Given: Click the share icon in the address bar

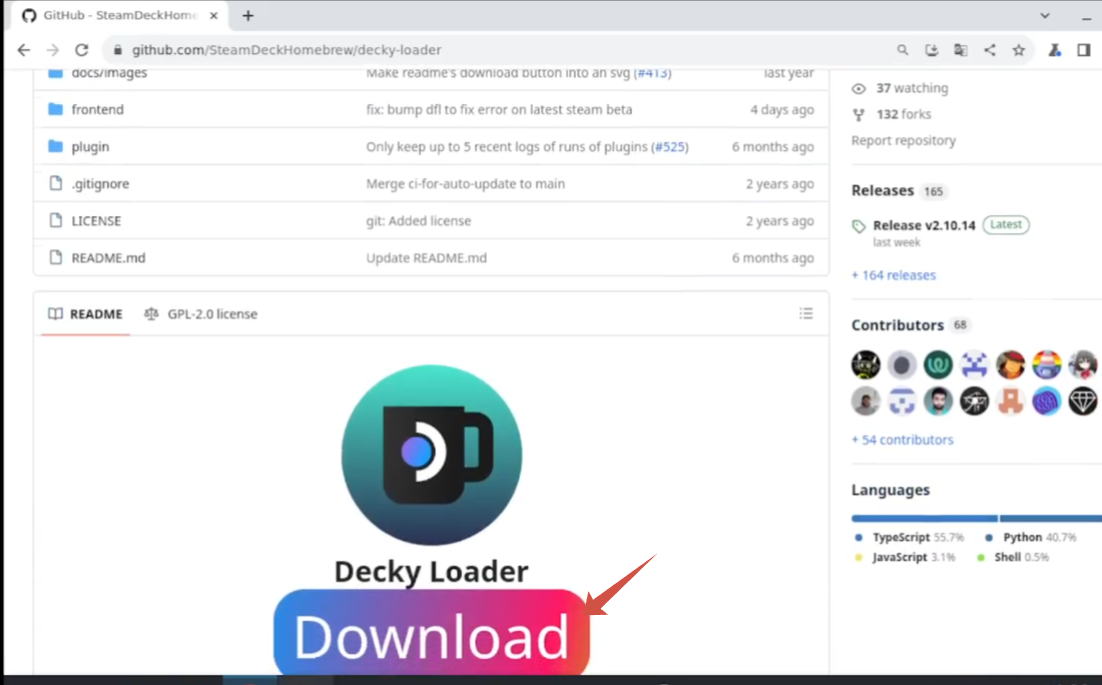Looking at the screenshot, I should tap(989, 49).
